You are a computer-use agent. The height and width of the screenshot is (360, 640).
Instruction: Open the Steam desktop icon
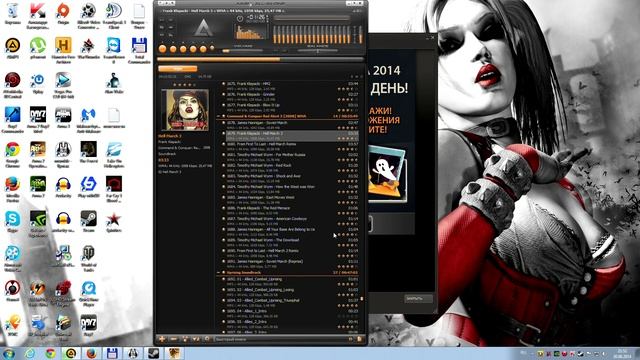coord(88,222)
